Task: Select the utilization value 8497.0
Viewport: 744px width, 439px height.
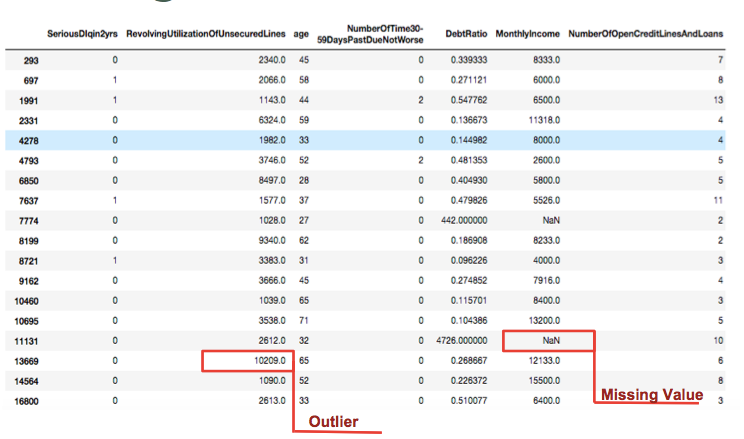Action: (272, 180)
